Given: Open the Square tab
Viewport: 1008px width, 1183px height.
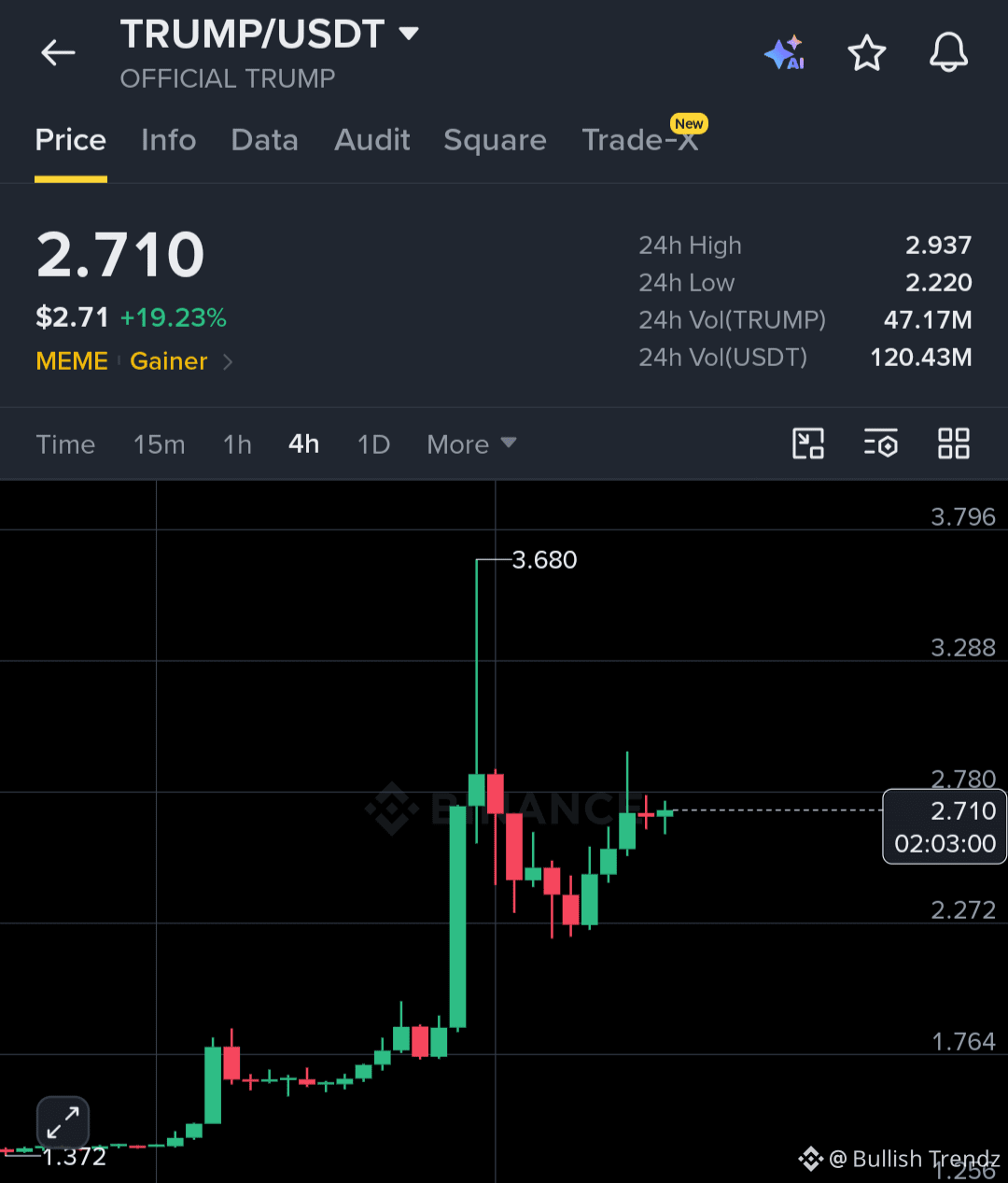Looking at the screenshot, I should tap(496, 140).
